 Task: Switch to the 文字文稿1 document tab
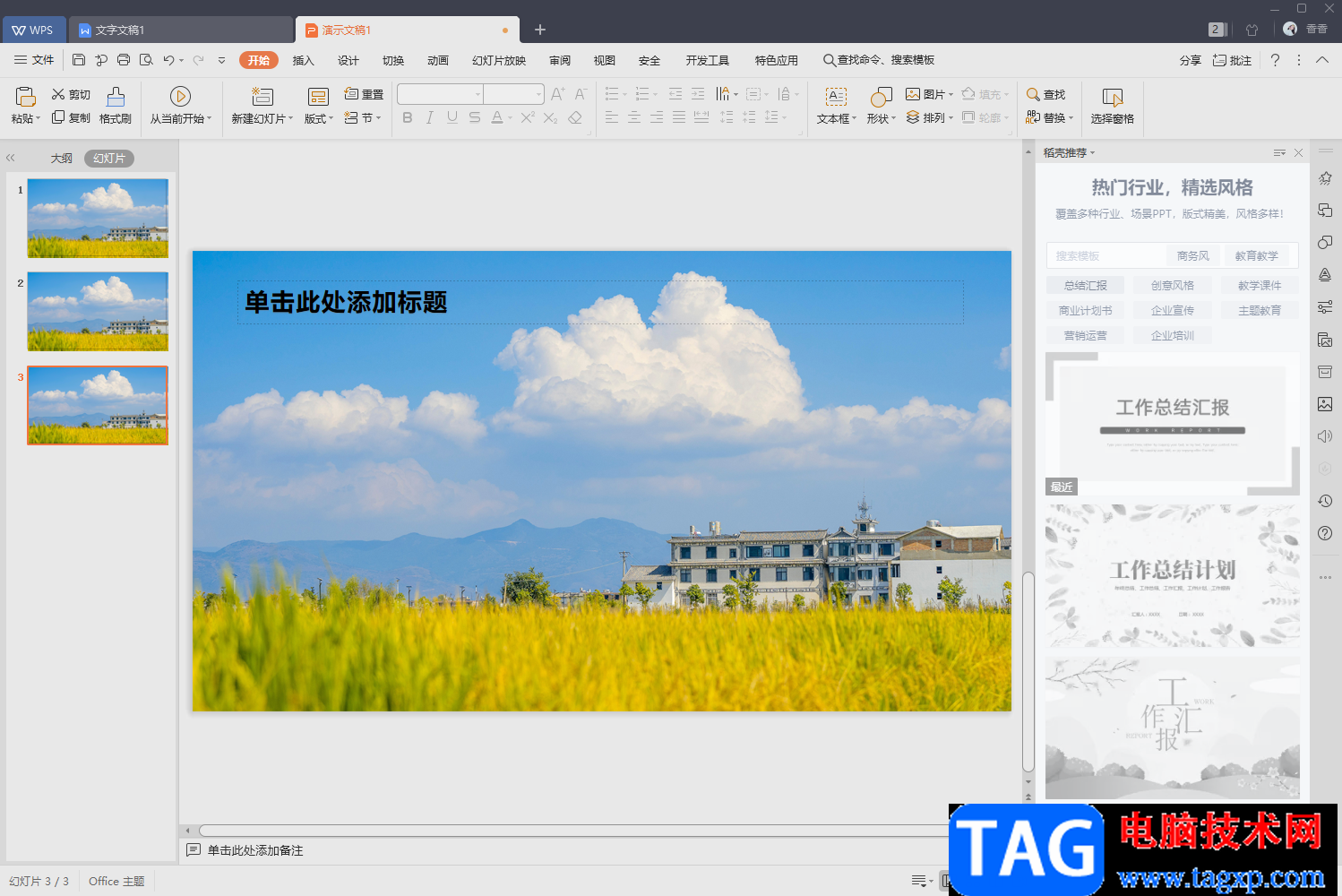pos(182,30)
